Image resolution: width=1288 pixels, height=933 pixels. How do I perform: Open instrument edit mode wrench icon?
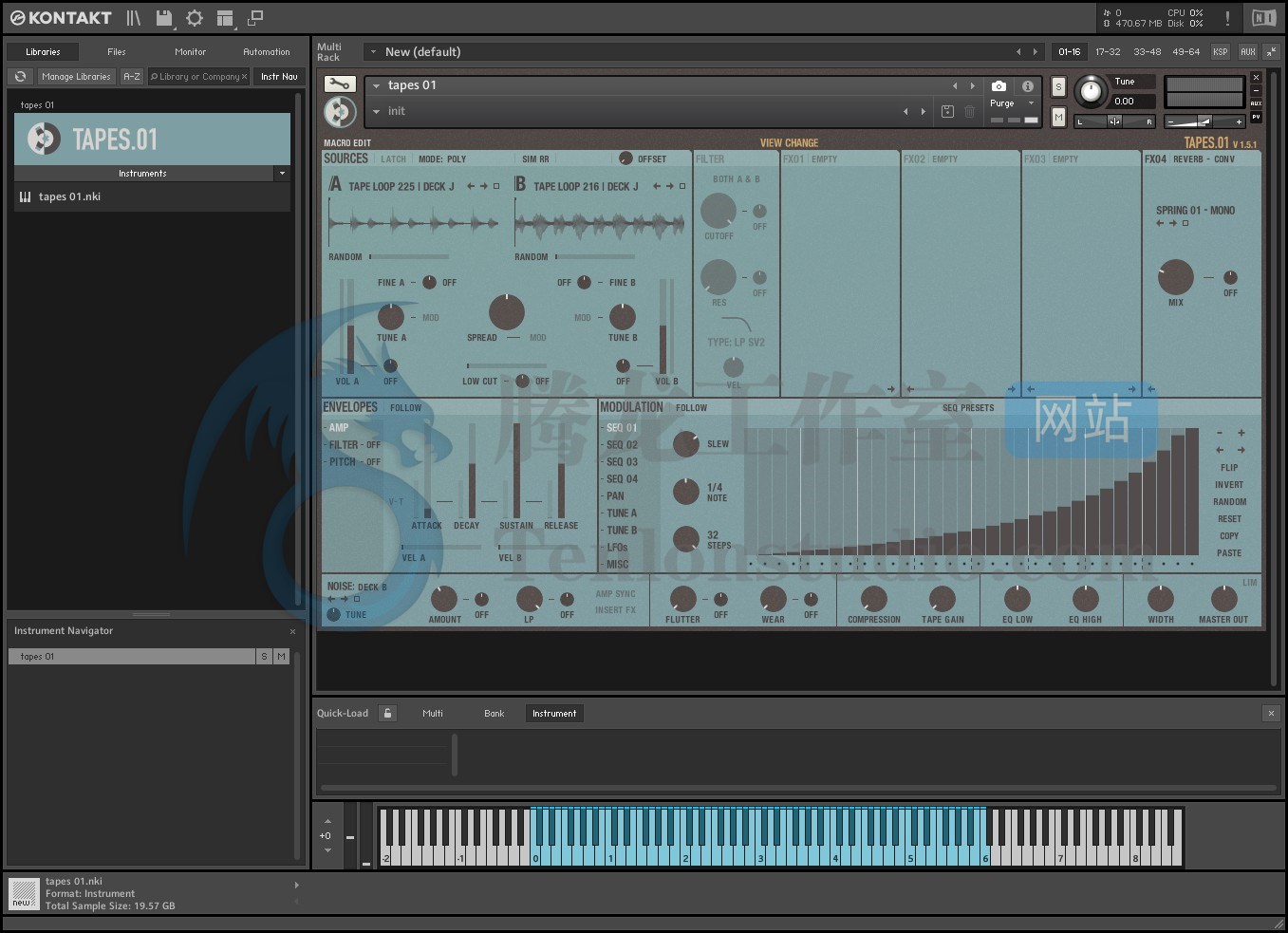(x=339, y=84)
